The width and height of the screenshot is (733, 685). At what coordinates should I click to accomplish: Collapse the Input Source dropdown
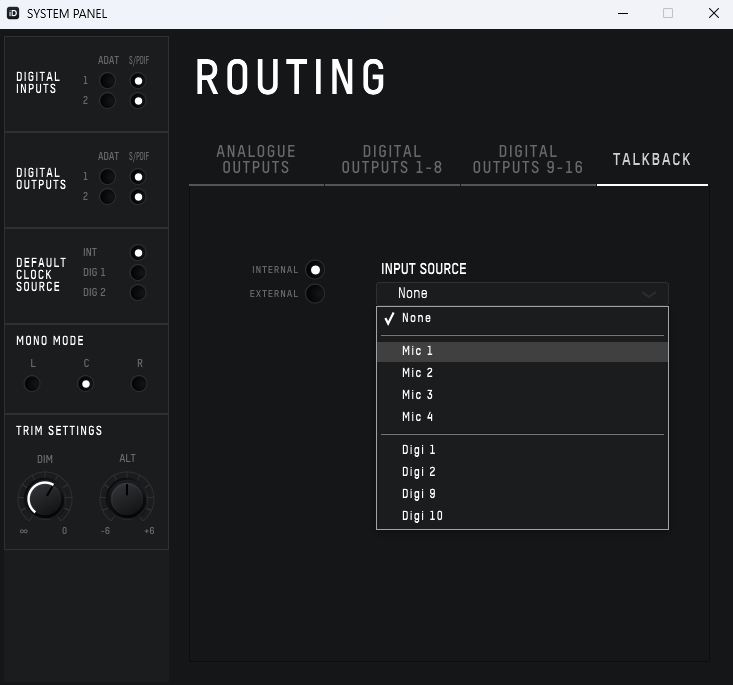tap(522, 294)
